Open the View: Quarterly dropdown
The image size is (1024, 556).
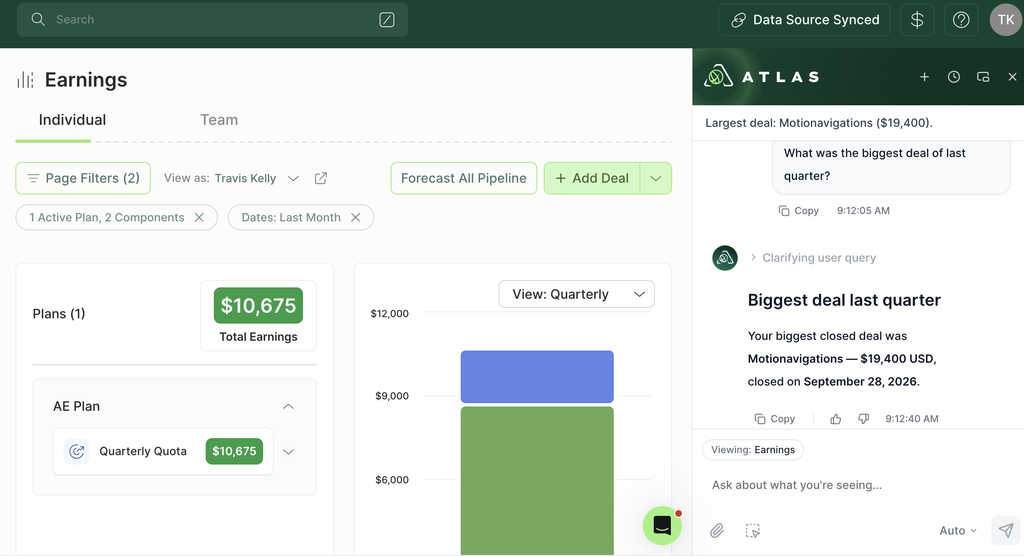pyautogui.click(x=577, y=294)
